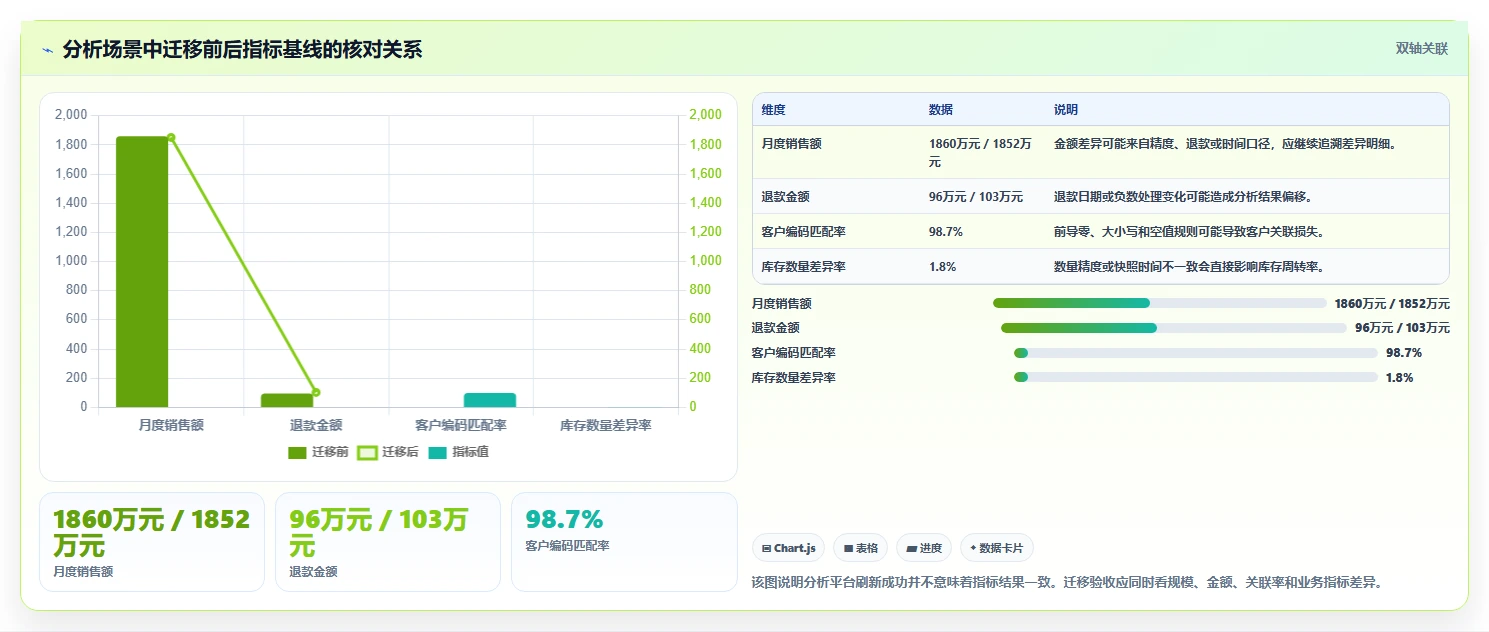
Task: Click the Chart.js chip icon
Action: point(766,548)
